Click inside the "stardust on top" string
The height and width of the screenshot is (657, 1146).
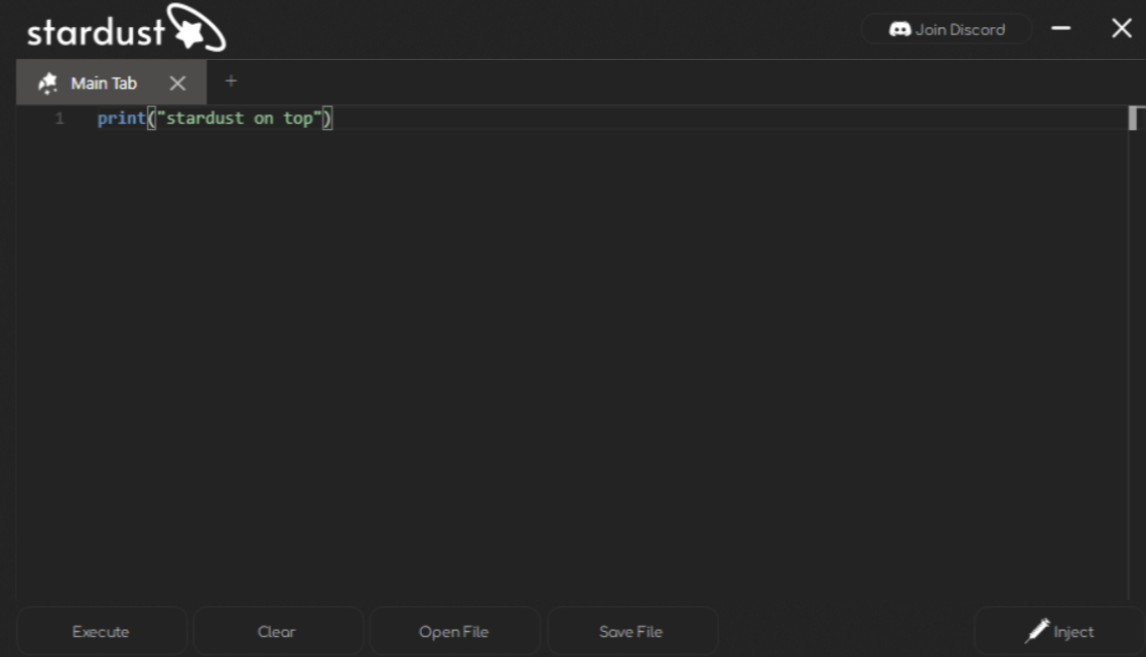[x=240, y=119]
